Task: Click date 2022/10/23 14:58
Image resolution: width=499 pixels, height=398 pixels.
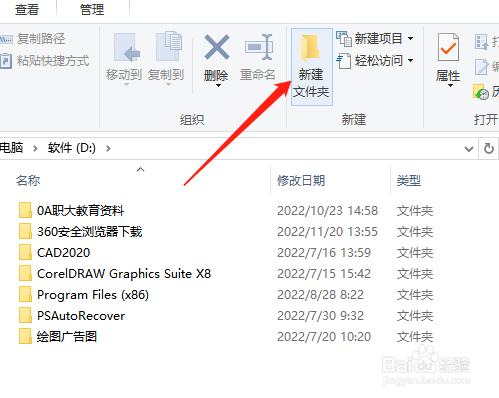Action: pos(327,211)
